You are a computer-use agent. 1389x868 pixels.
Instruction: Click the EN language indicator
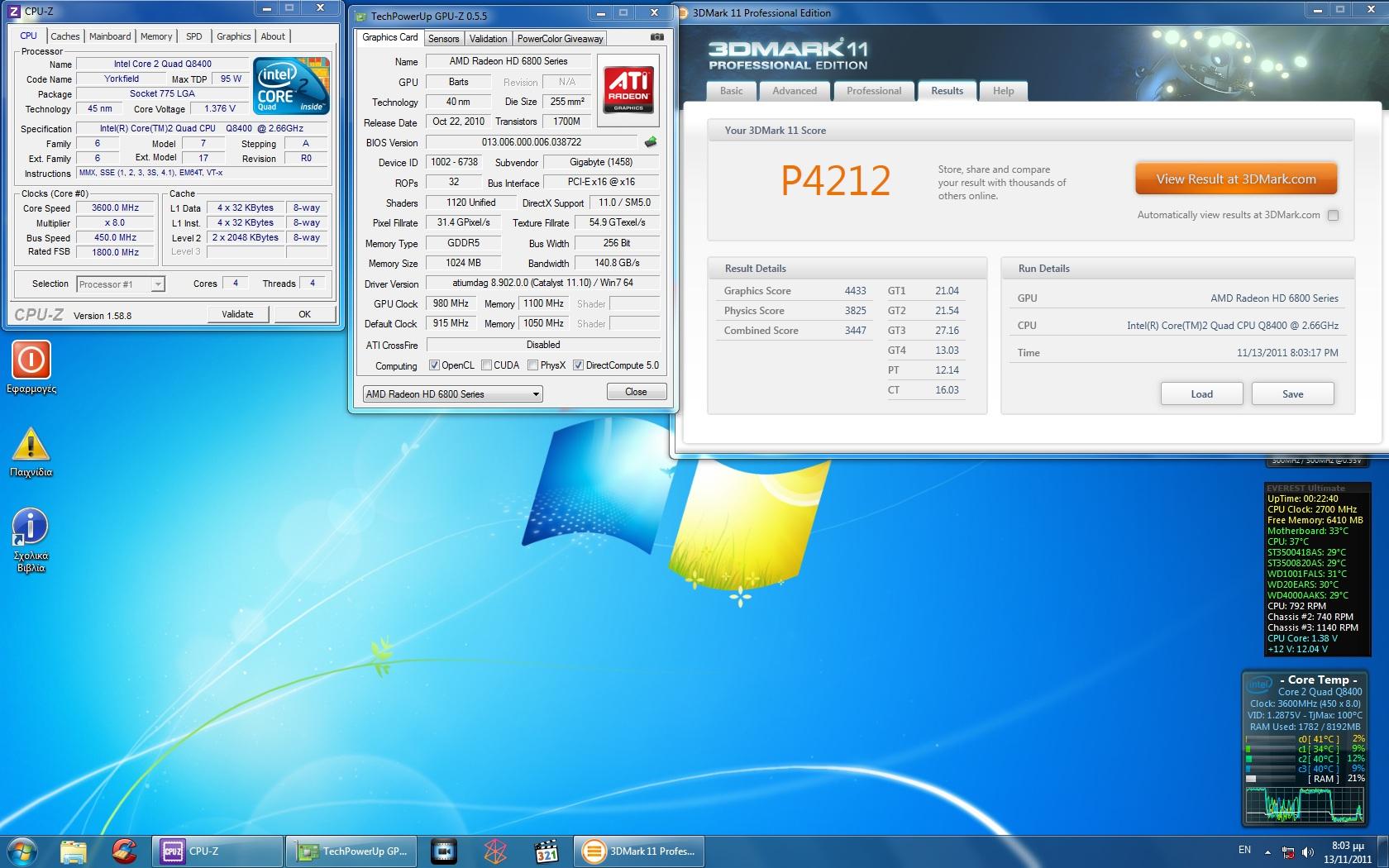1244,850
